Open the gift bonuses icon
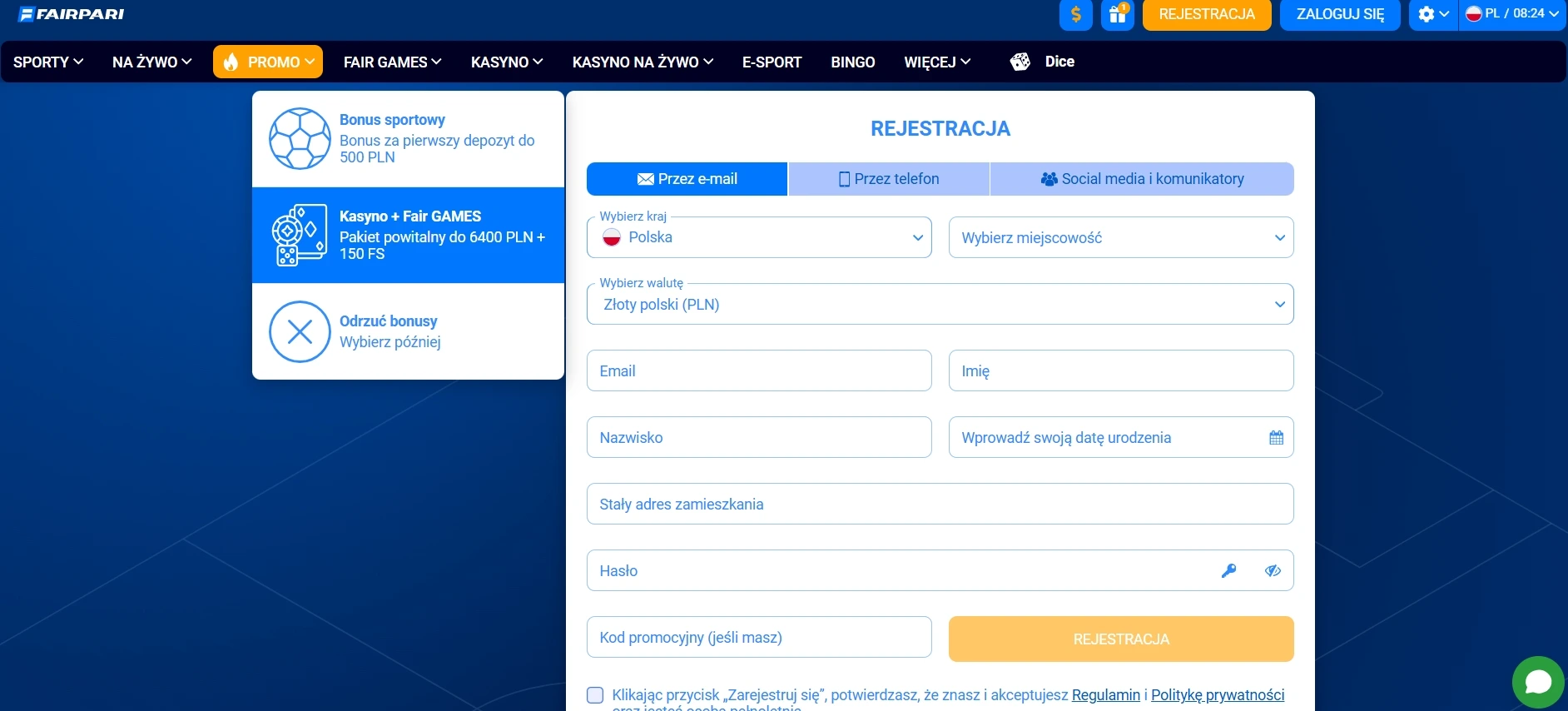The width and height of the screenshot is (1568, 711). point(1118,14)
